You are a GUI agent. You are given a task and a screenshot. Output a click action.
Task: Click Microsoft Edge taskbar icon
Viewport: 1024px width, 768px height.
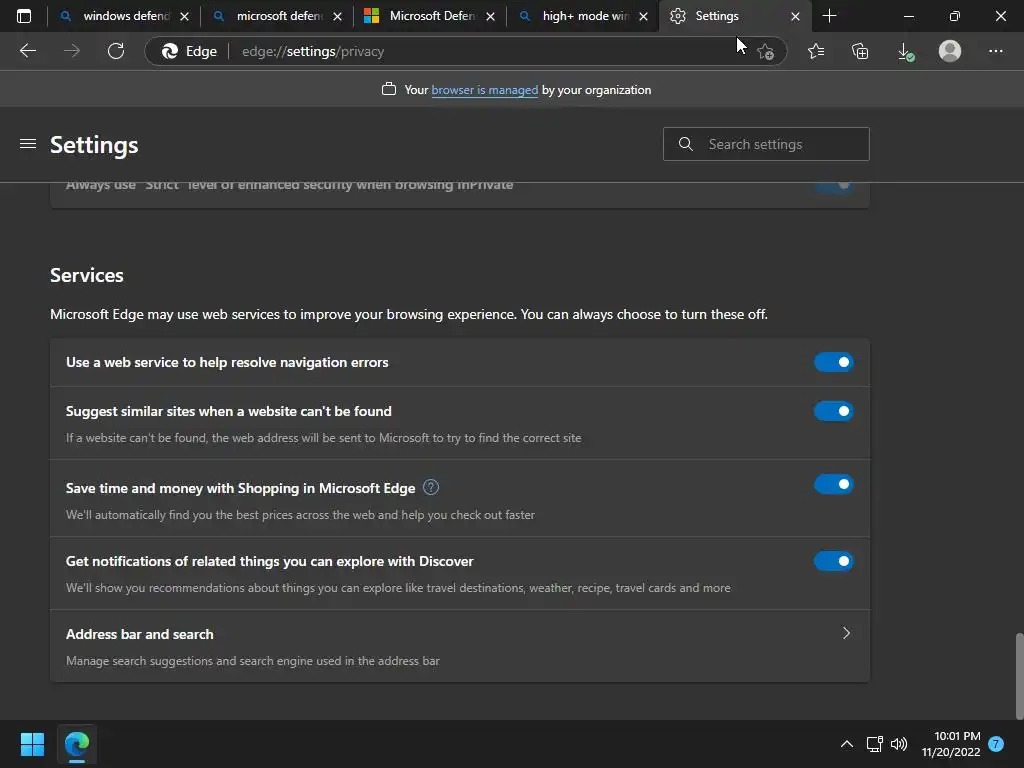coord(77,744)
